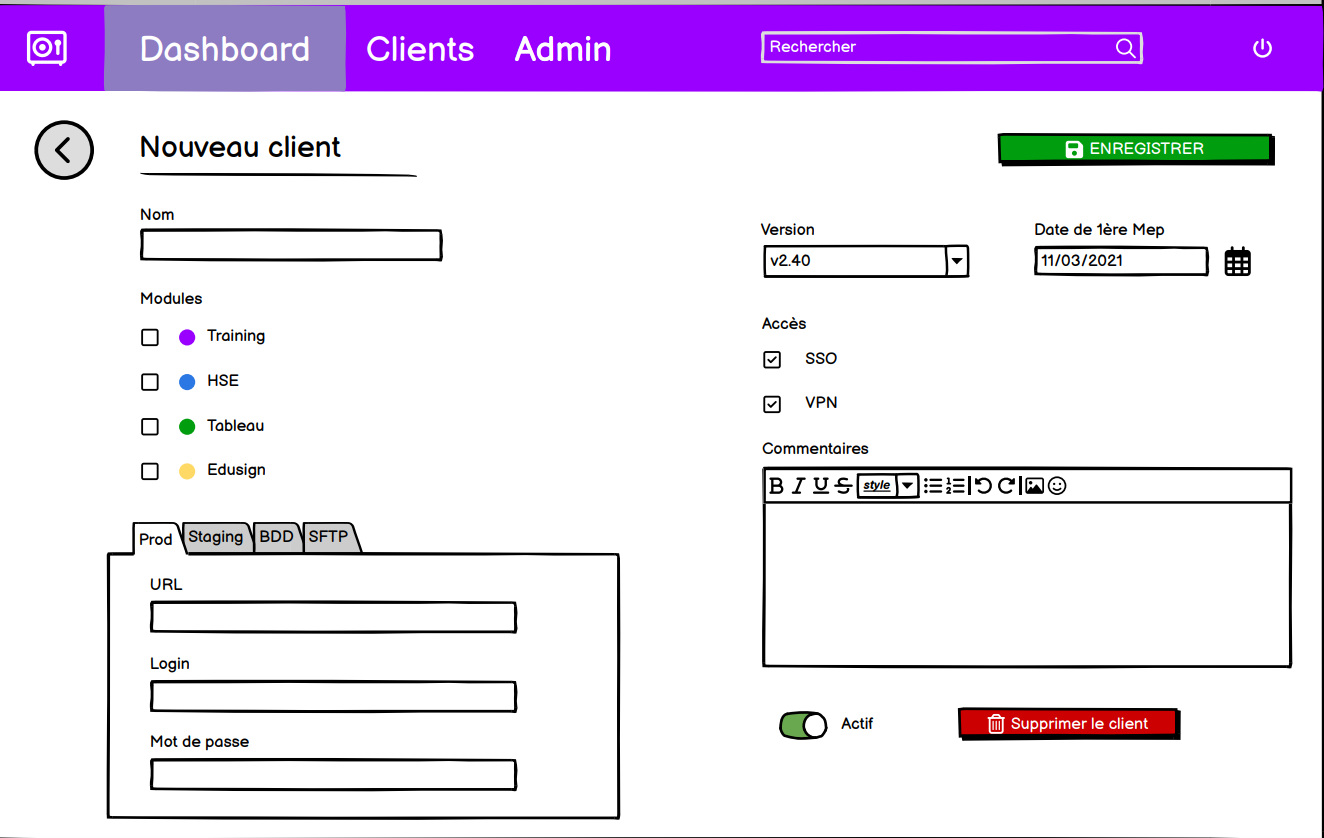This screenshot has width=1324, height=838.
Task: Switch to the Staging tab
Action: click(216, 537)
